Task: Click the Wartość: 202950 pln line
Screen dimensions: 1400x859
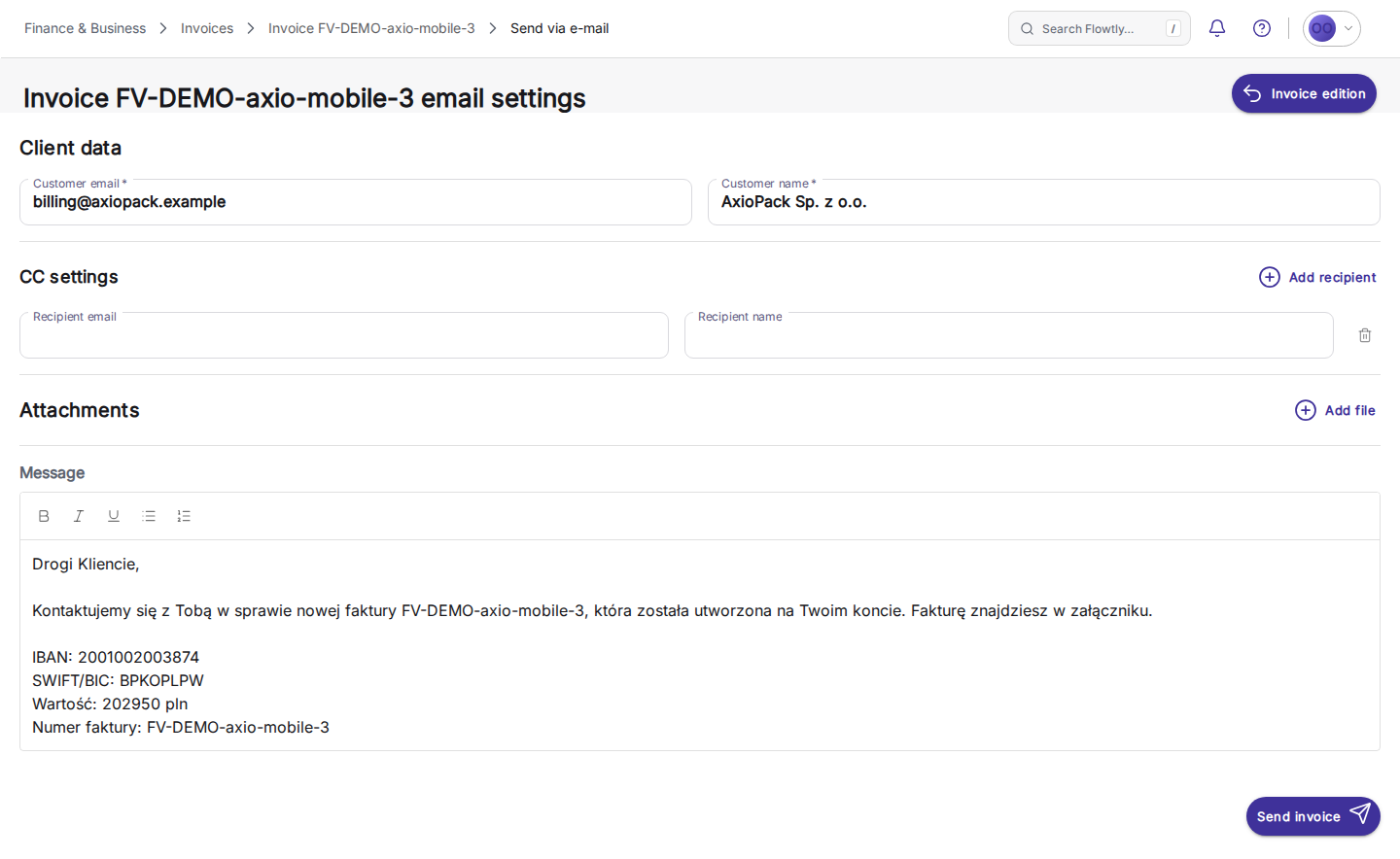Action: pos(110,704)
